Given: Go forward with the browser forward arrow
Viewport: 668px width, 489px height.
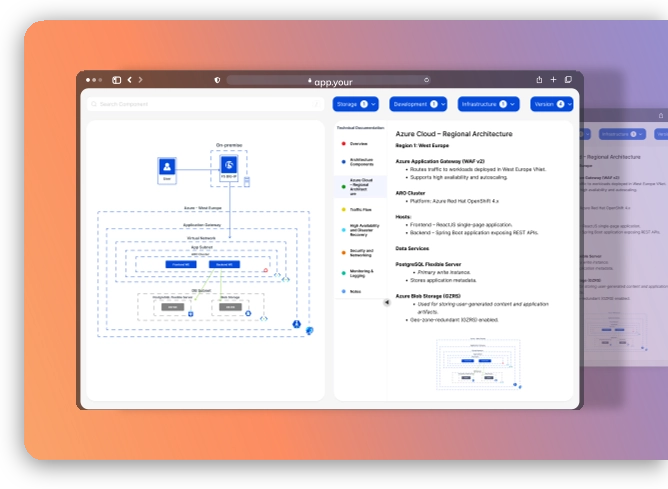Looking at the screenshot, I should click(140, 80).
